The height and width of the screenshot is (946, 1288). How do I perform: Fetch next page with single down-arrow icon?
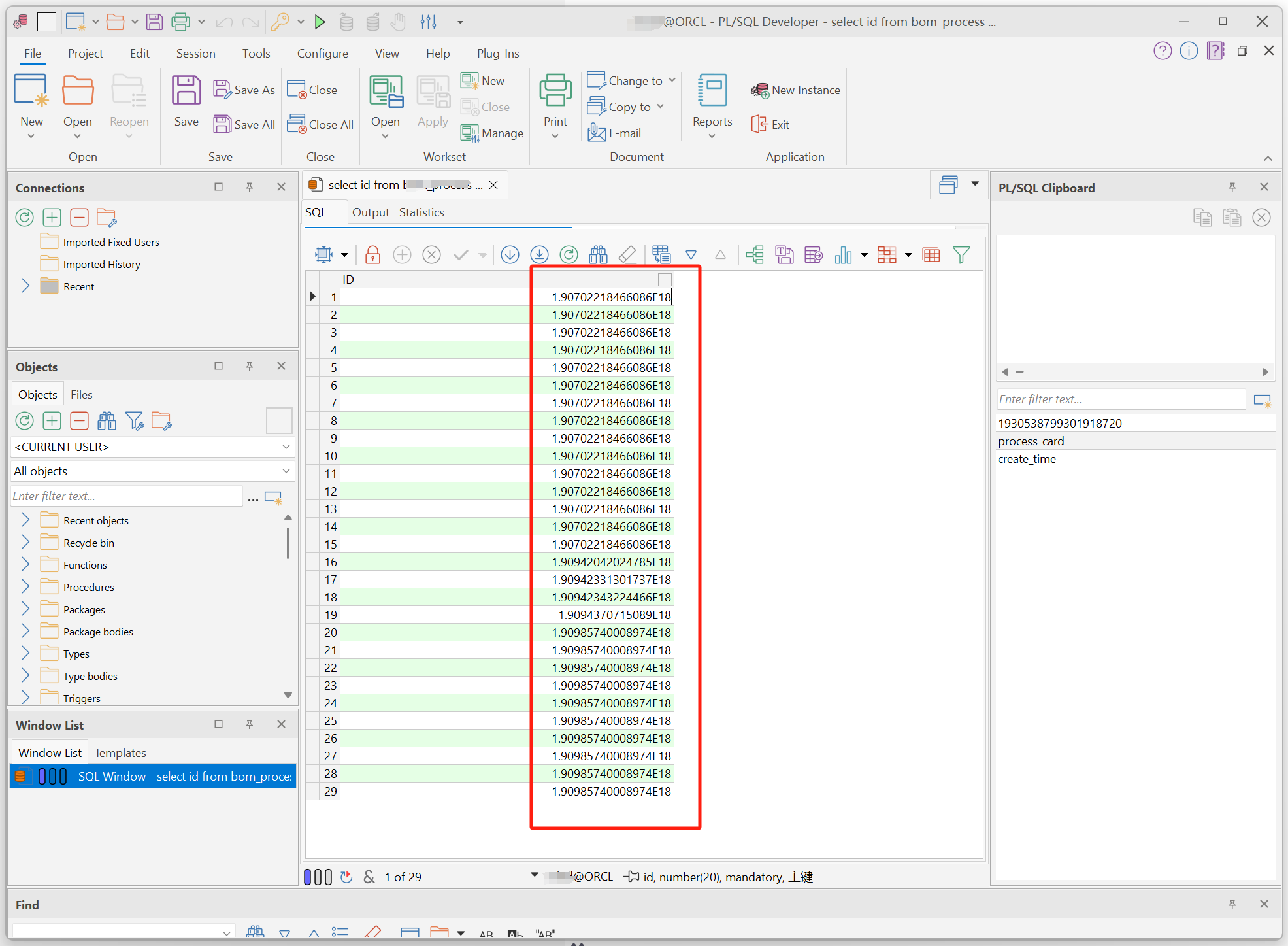510,255
